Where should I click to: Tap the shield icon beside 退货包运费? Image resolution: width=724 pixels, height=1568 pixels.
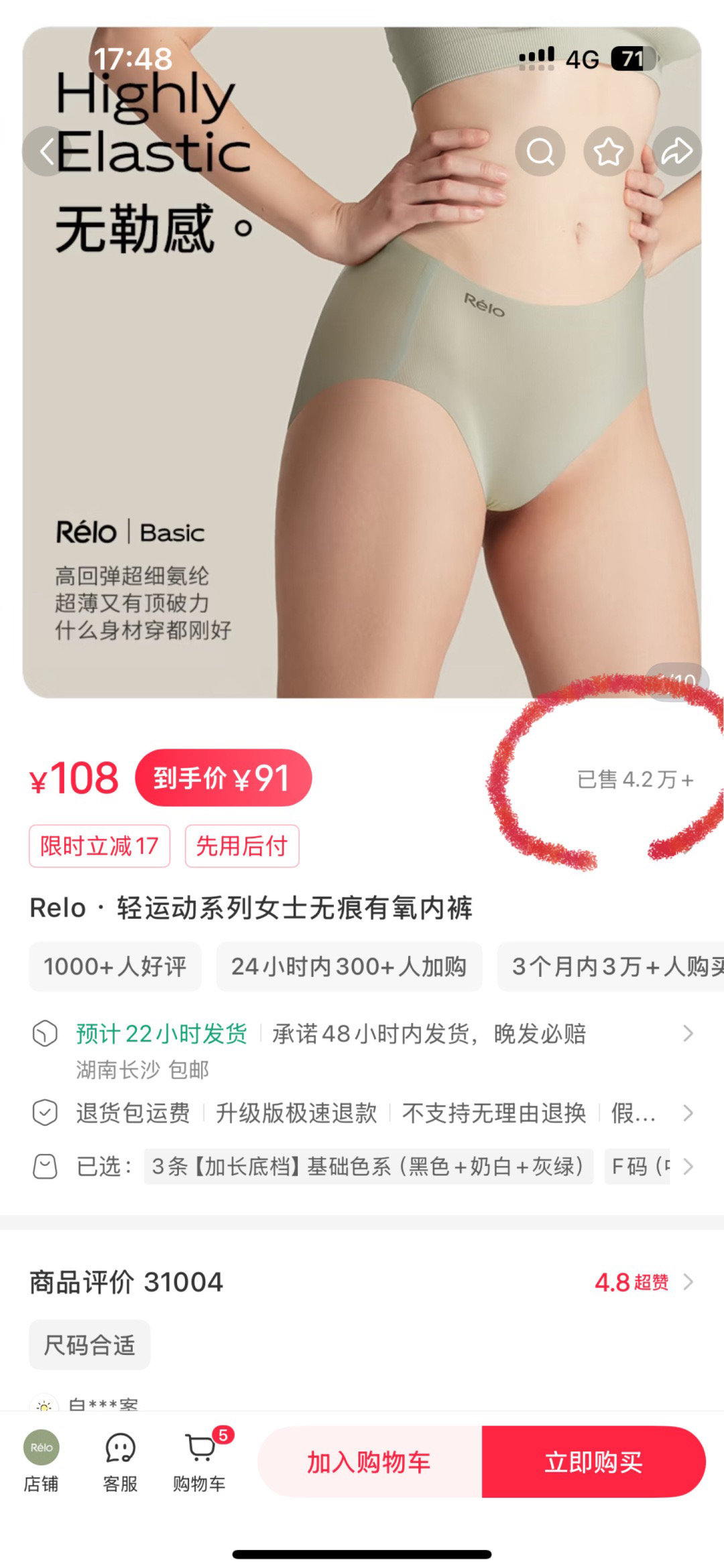(45, 1113)
